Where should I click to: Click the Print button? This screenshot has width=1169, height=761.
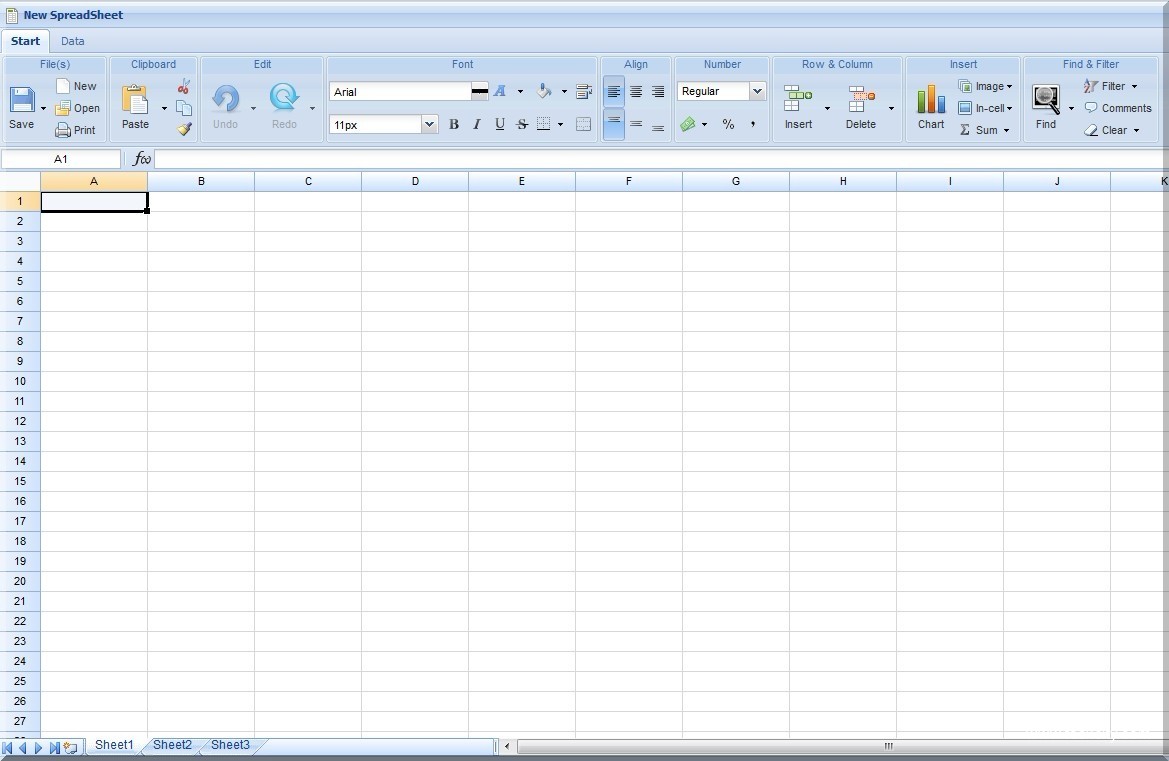76,130
